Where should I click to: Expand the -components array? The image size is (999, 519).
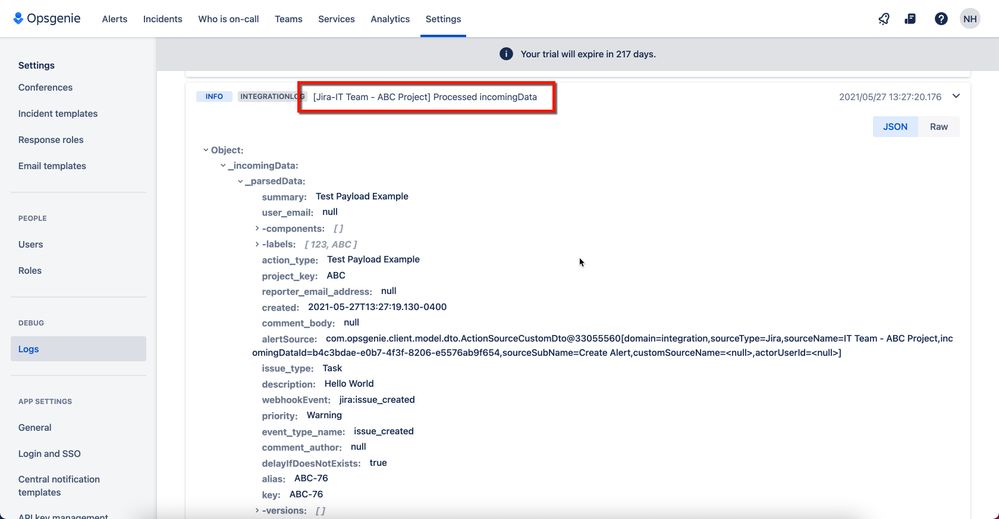click(257, 228)
